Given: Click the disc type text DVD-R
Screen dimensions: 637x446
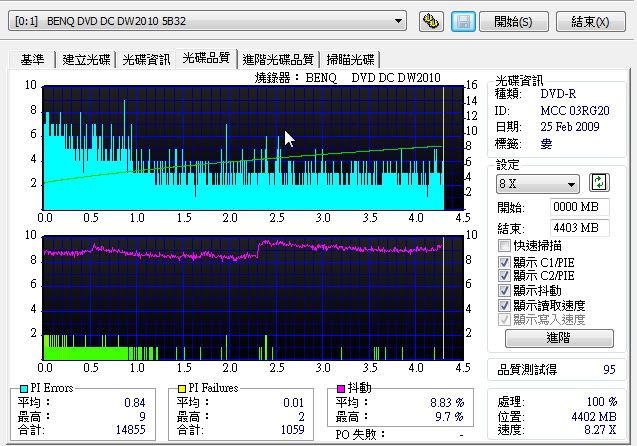Looking at the screenshot, I should (558, 94).
